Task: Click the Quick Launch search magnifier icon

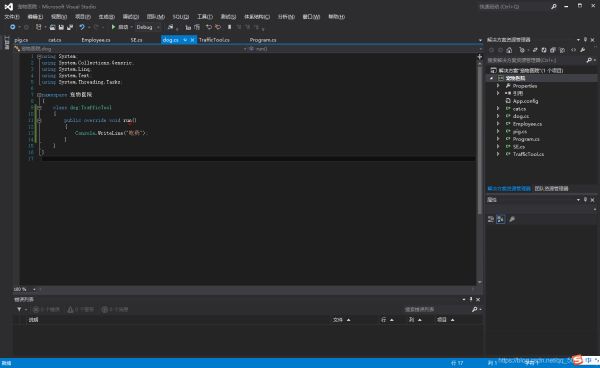Action: (553, 7)
